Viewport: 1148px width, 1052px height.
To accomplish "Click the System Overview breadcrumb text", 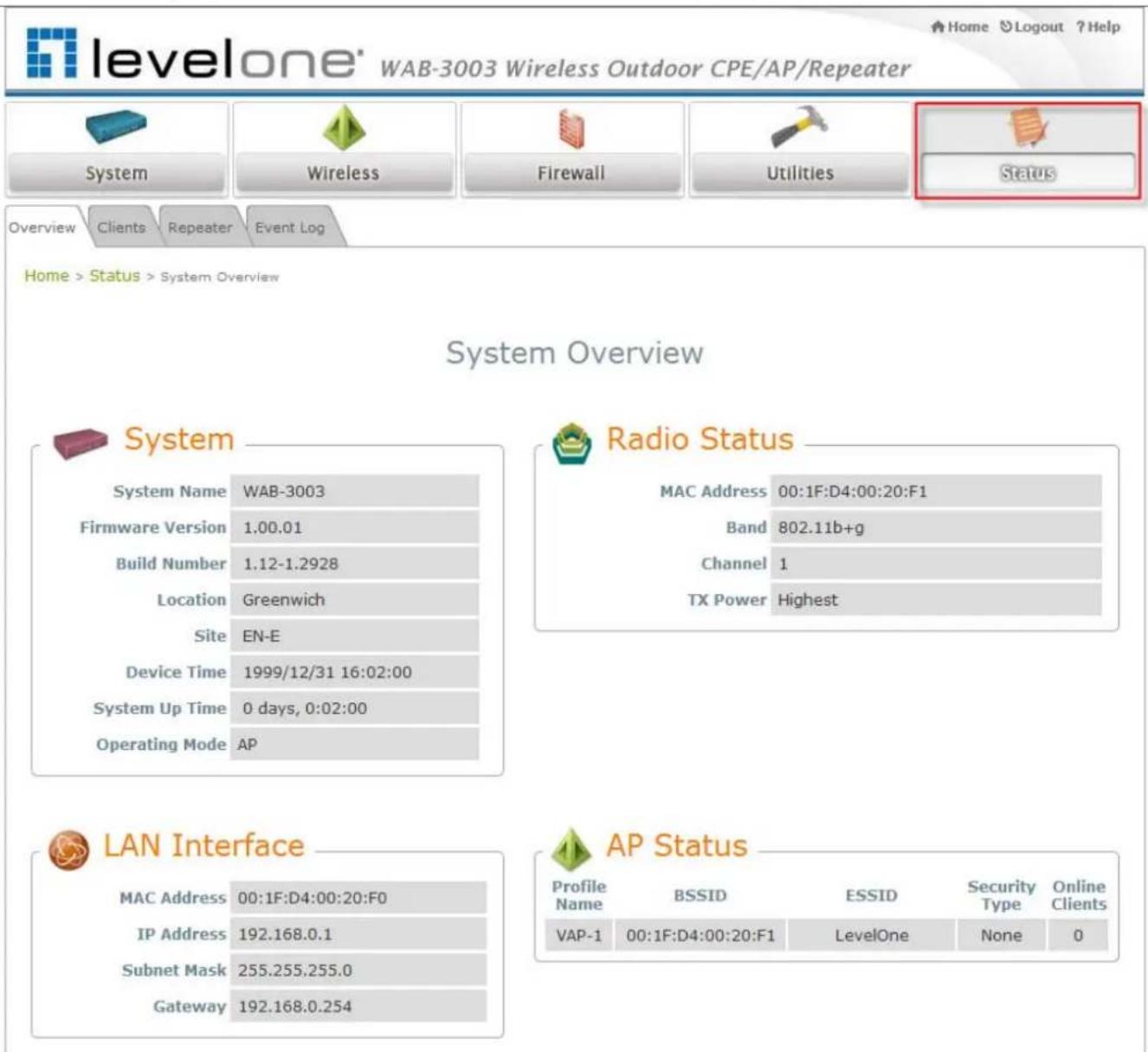I will pos(220,277).
